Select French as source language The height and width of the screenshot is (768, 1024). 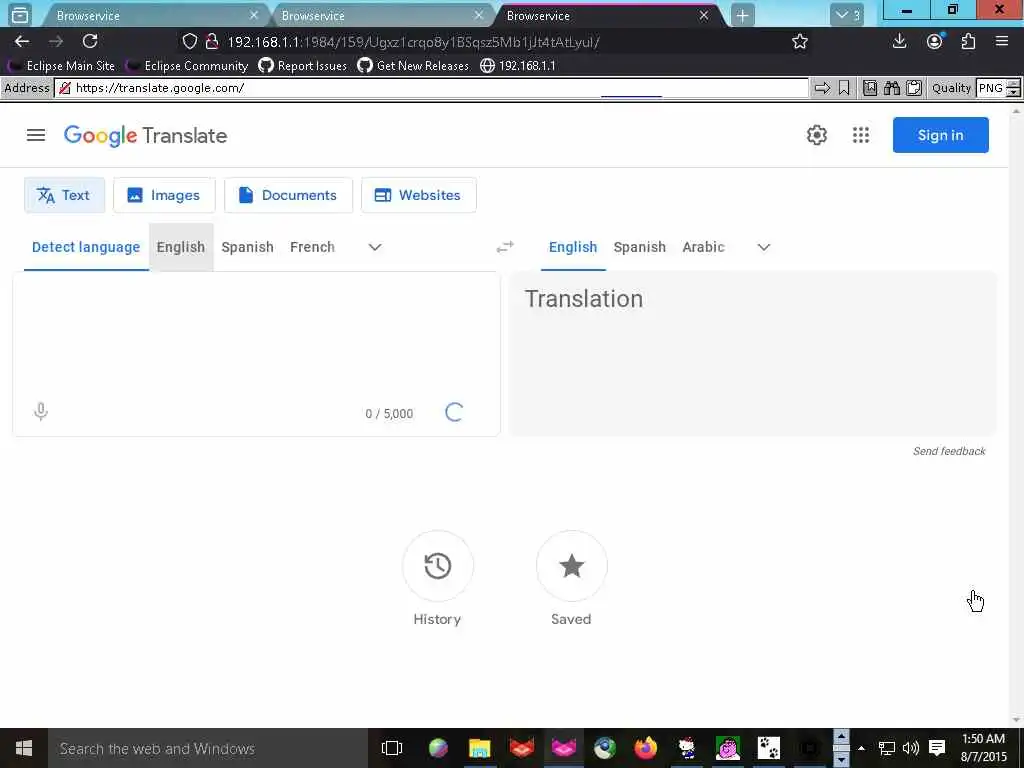click(x=312, y=247)
